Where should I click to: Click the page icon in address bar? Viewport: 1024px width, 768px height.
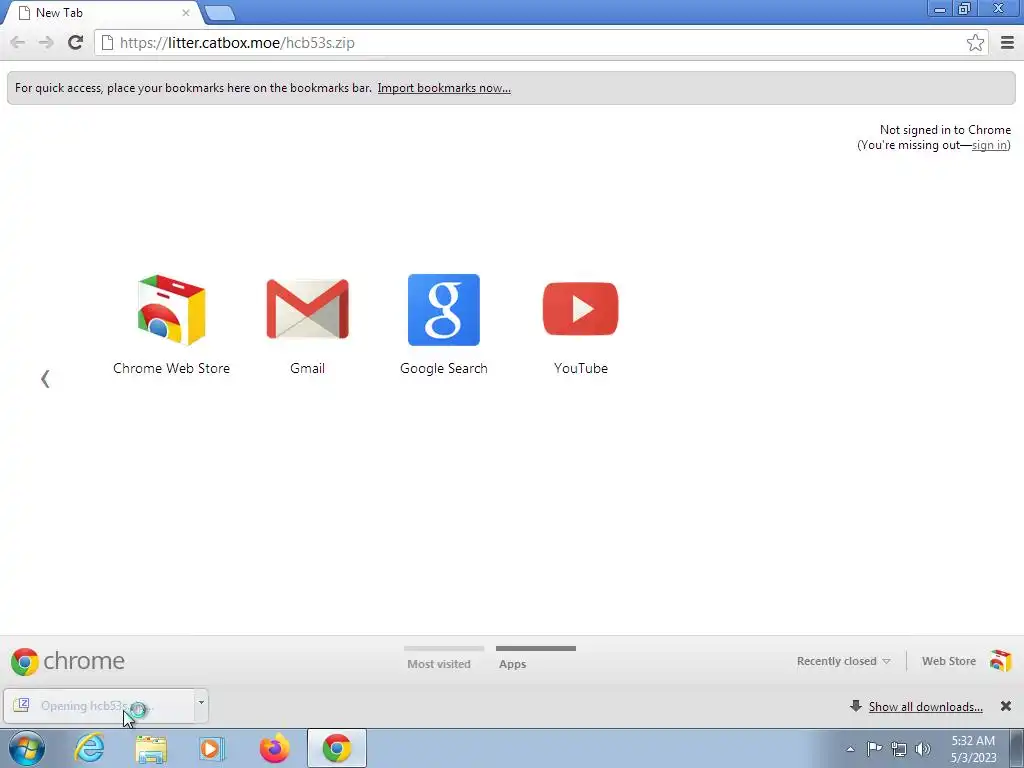pyautogui.click(x=107, y=43)
